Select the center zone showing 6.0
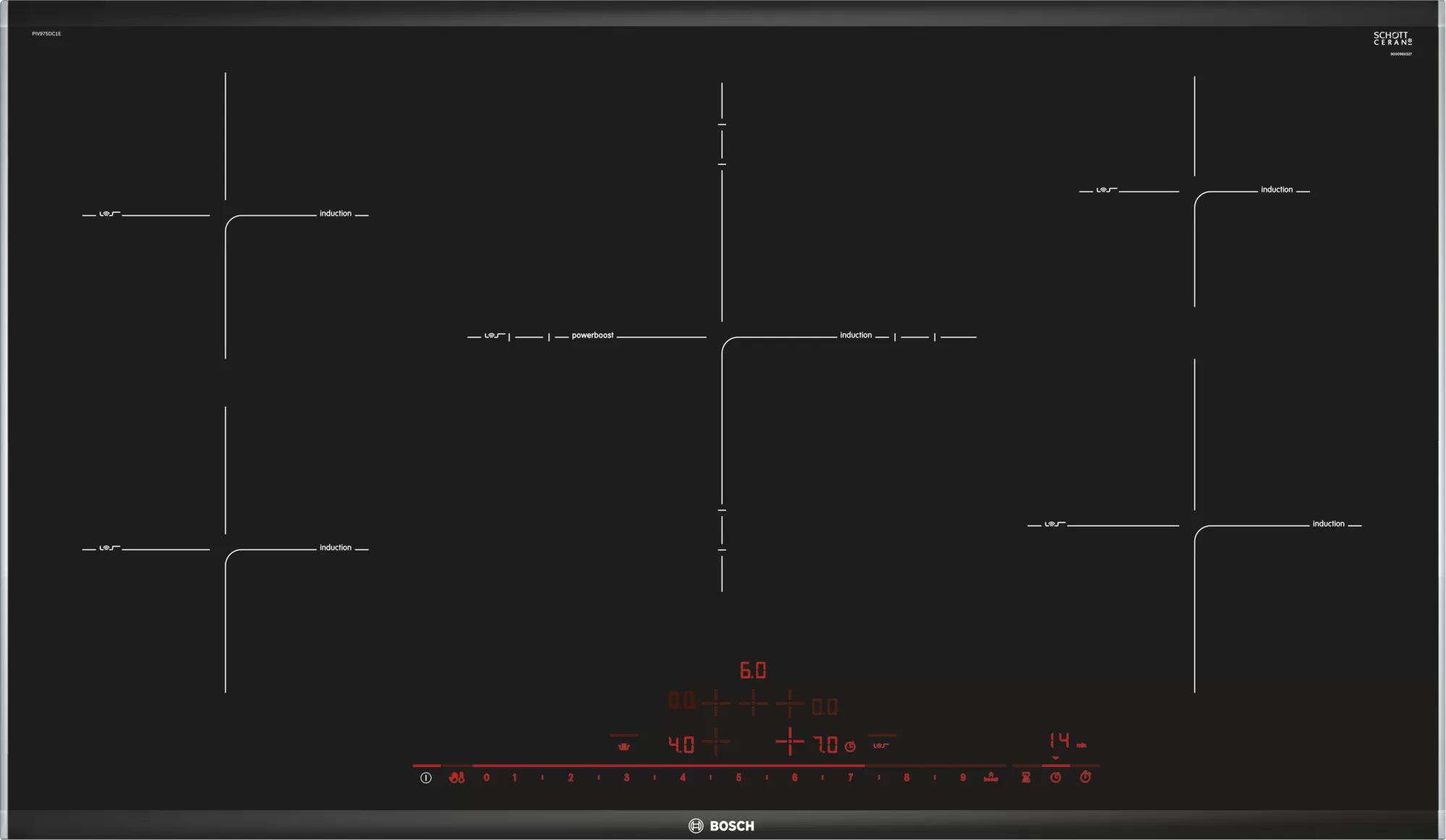Viewport: 1446px width, 840px height. pos(753,671)
